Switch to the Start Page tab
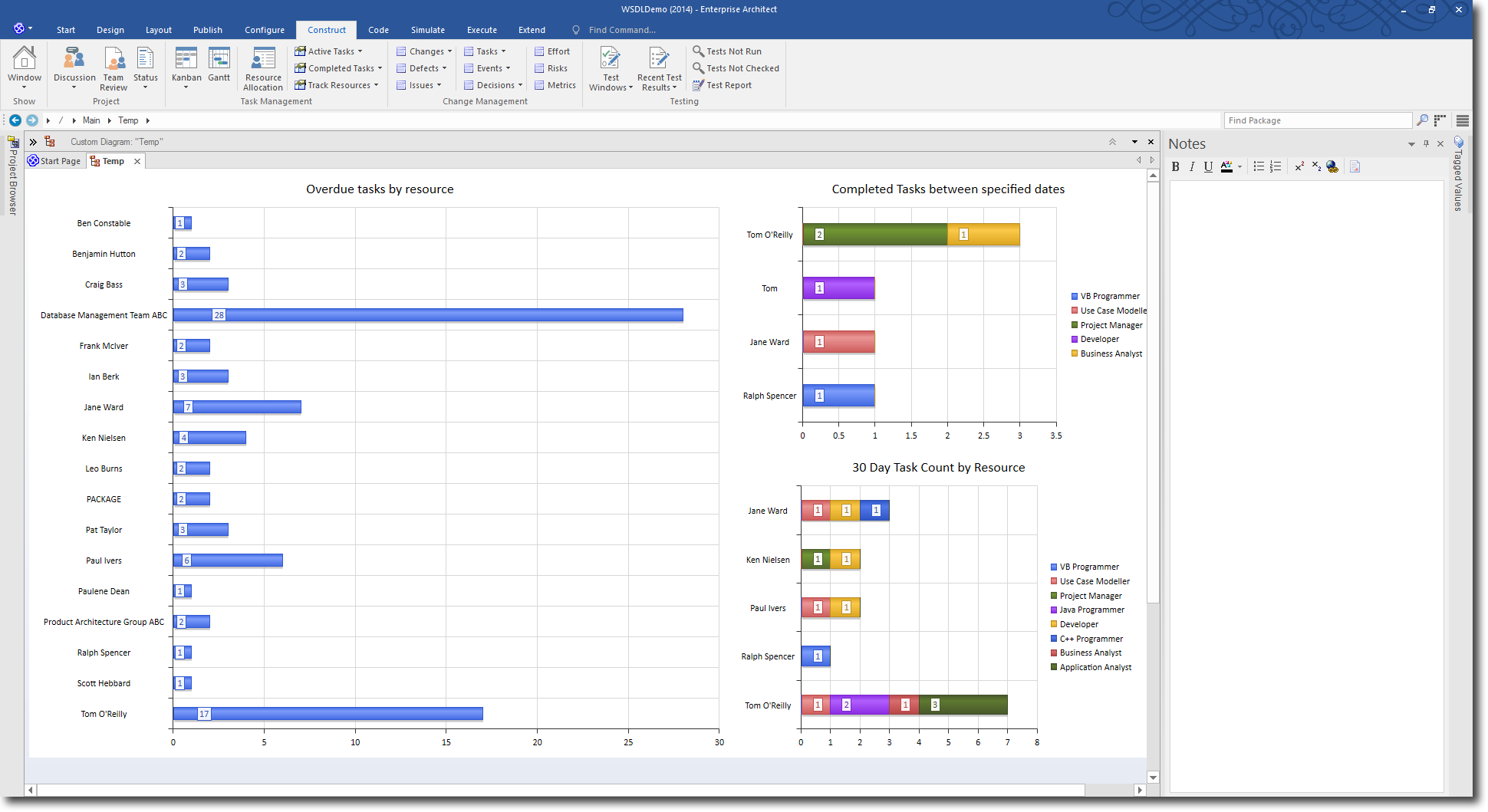The width and height of the screenshot is (1488, 812). click(55, 161)
